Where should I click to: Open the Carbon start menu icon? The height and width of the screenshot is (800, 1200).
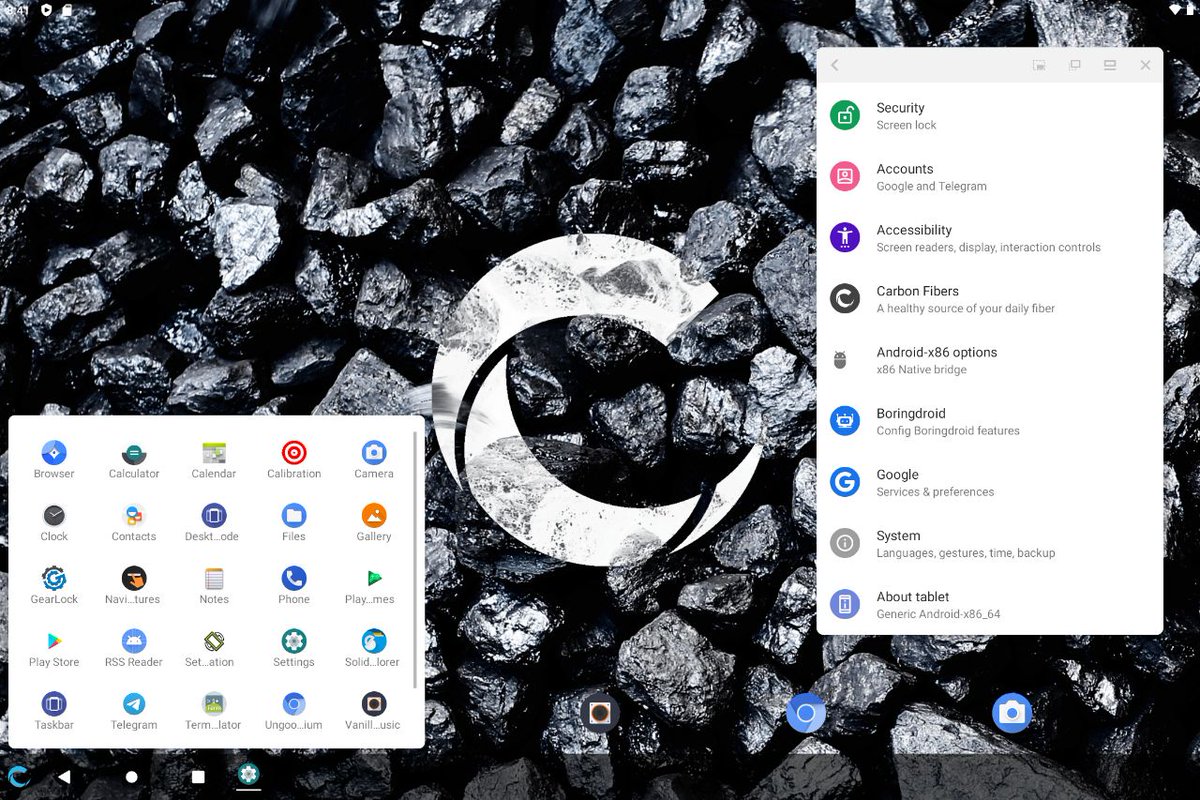point(18,776)
